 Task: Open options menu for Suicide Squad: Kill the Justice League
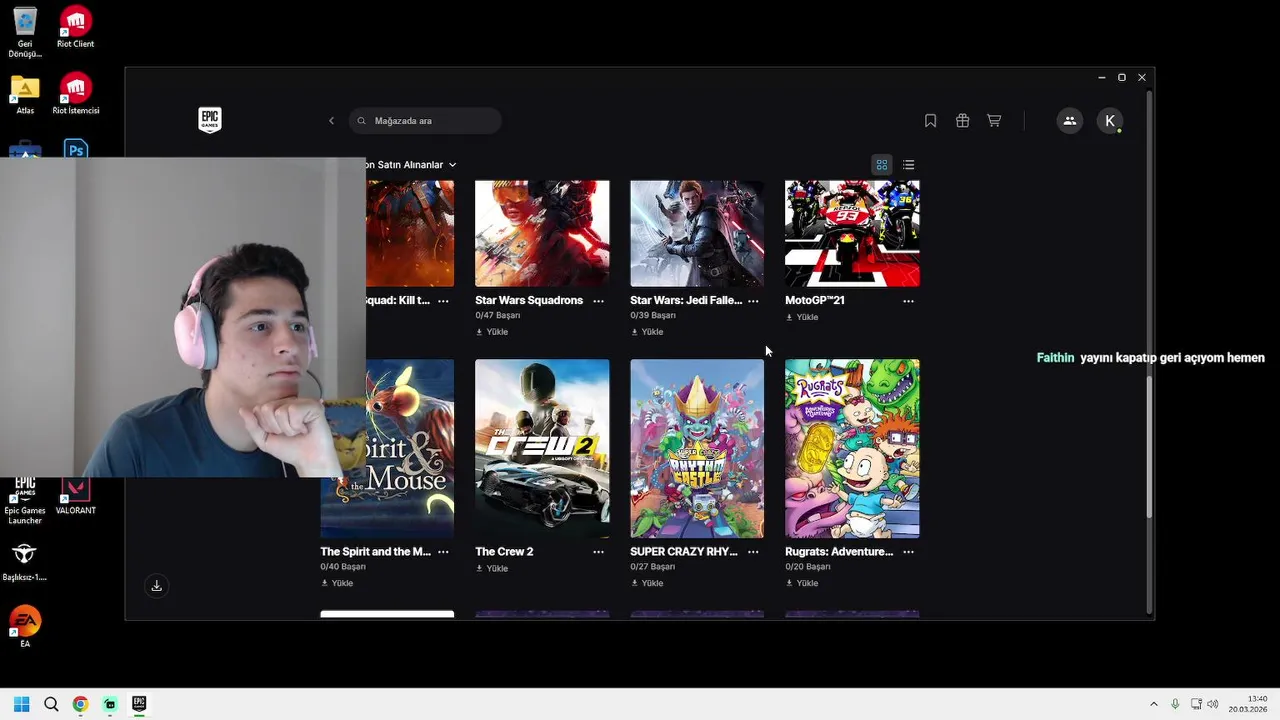[x=443, y=301]
